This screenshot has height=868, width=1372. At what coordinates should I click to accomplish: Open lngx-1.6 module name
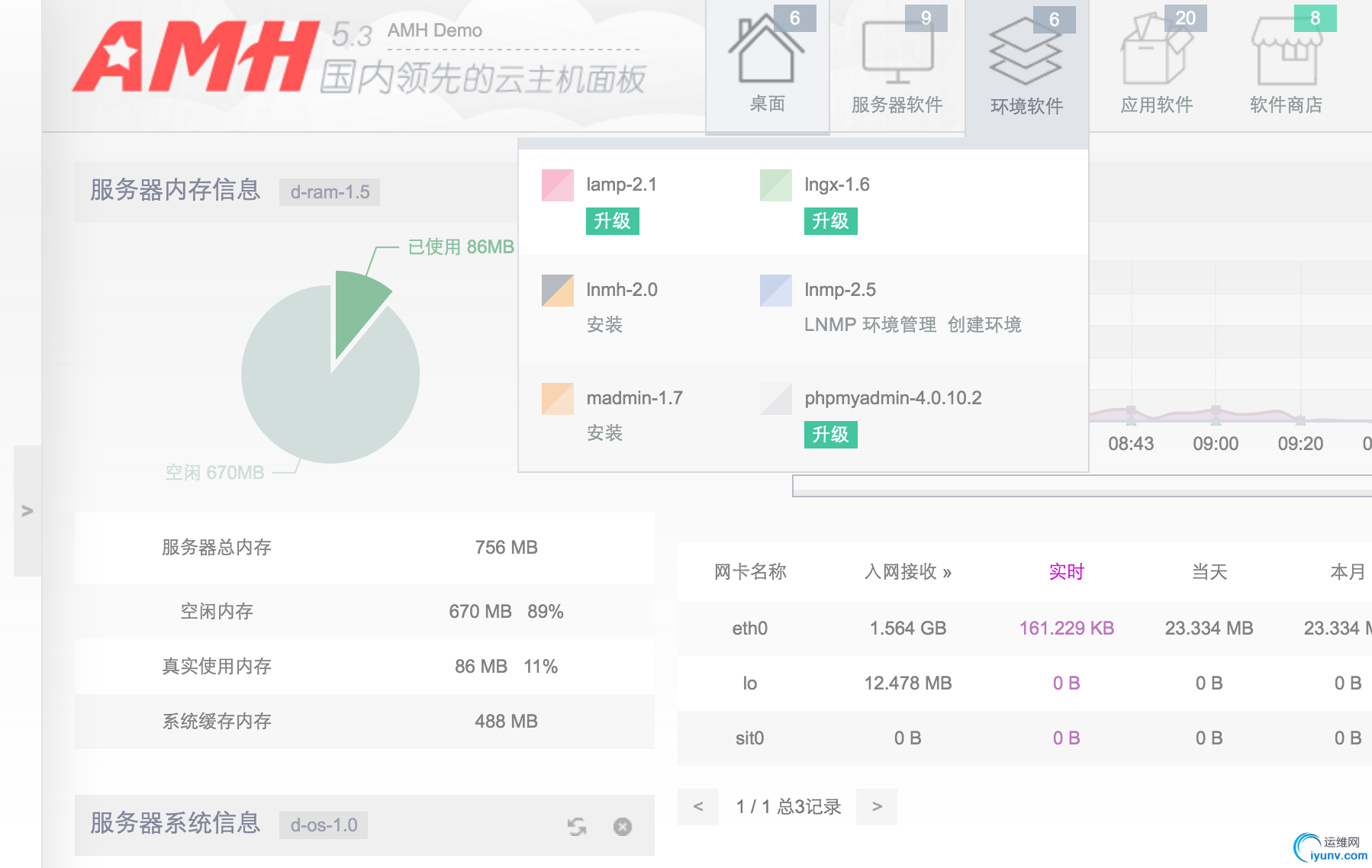point(837,185)
